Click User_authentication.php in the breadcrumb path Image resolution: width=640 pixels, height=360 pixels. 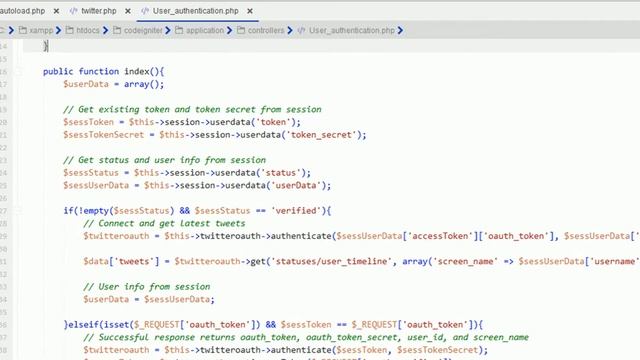point(352,30)
